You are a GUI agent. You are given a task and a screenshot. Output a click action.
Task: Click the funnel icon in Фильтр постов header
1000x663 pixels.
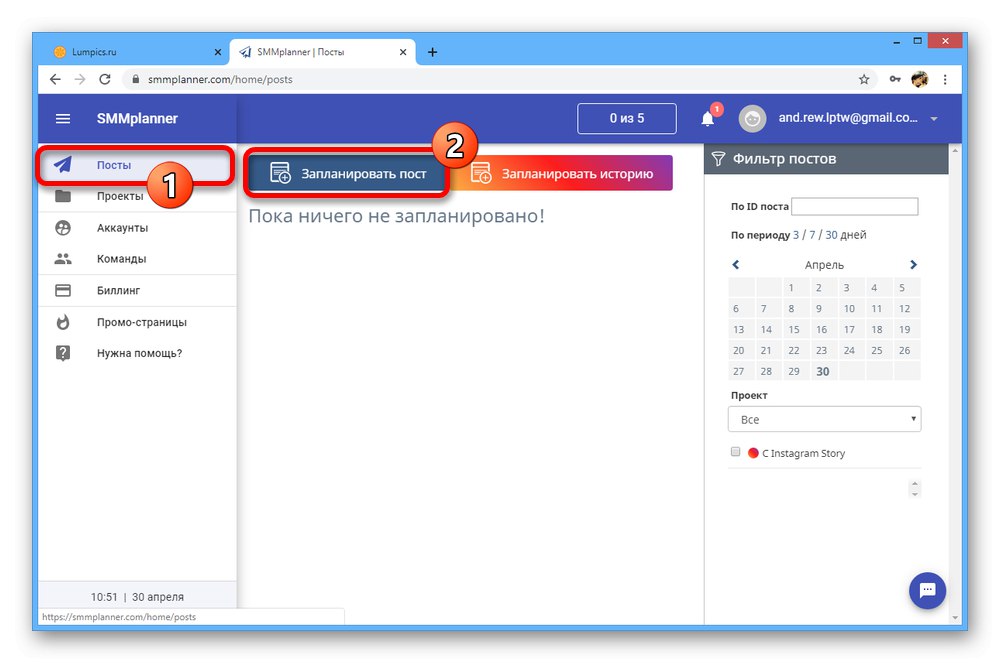coord(718,159)
